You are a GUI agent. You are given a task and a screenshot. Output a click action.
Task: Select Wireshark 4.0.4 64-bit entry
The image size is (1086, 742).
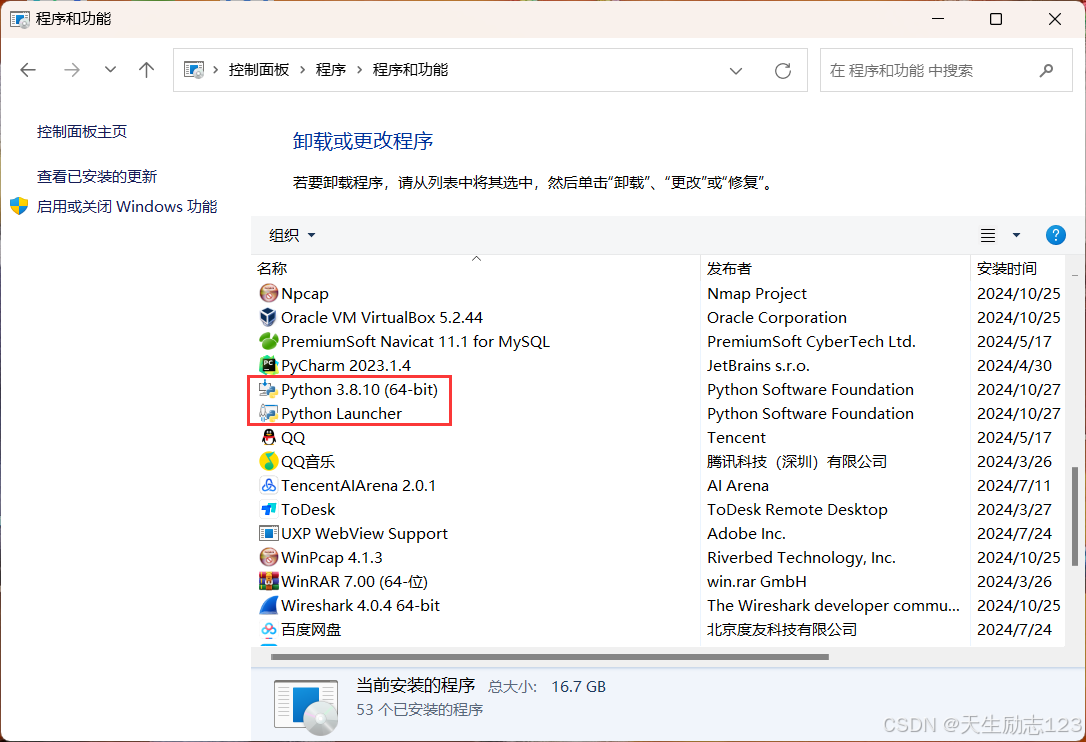coord(360,606)
